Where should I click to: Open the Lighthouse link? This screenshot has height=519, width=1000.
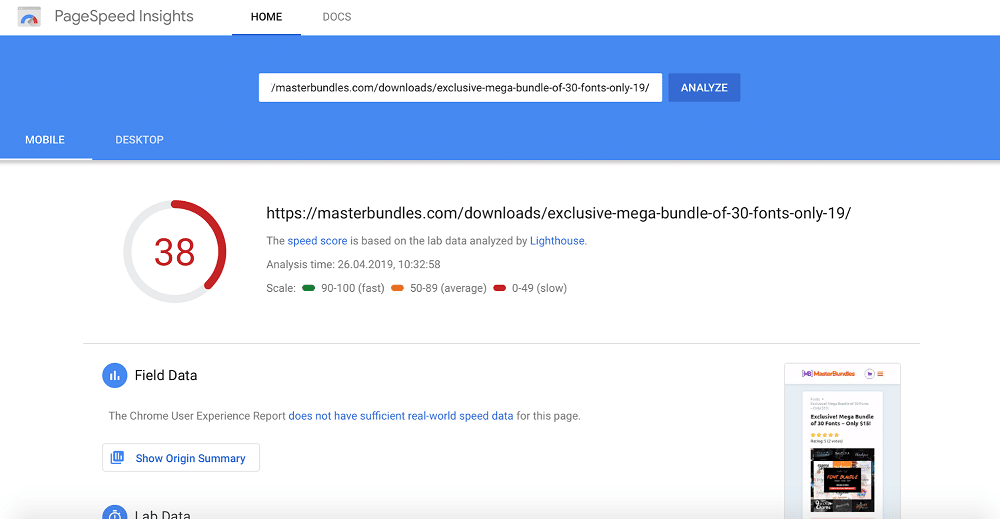coord(557,241)
